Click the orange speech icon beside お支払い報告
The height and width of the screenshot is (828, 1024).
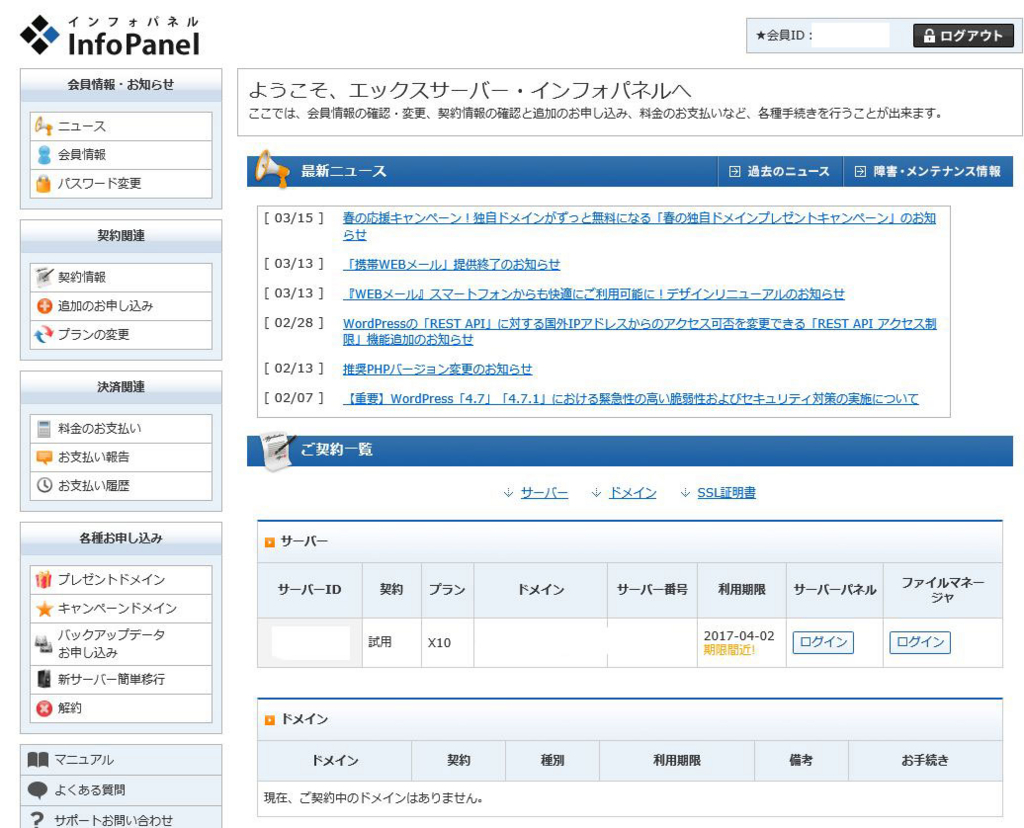point(44,457)
